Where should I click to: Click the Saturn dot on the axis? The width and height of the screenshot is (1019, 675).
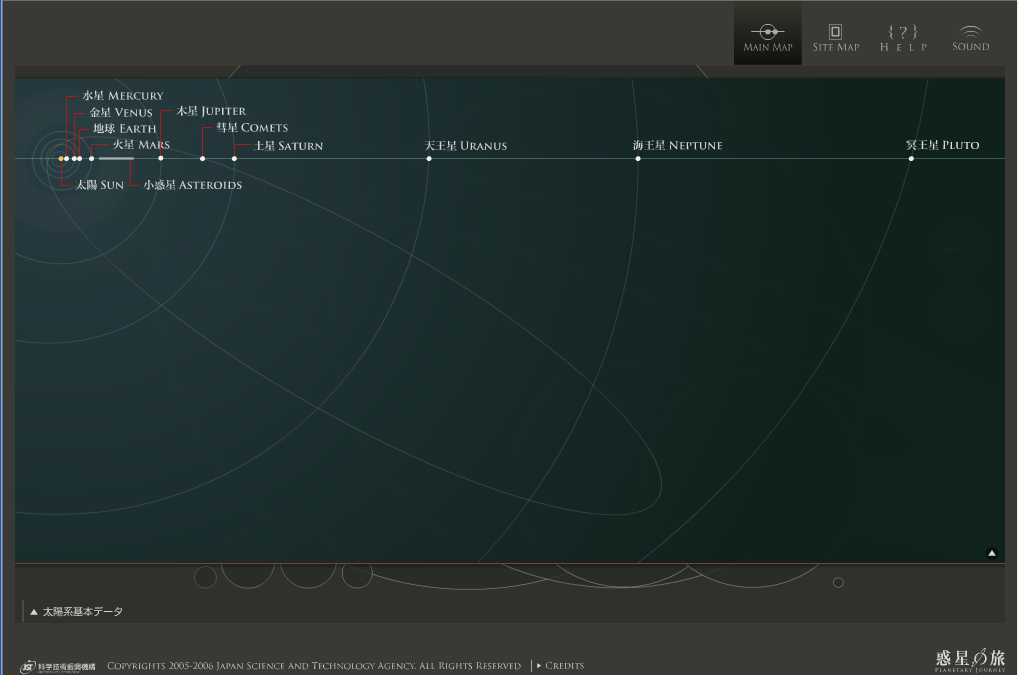[x=234, y=159]
